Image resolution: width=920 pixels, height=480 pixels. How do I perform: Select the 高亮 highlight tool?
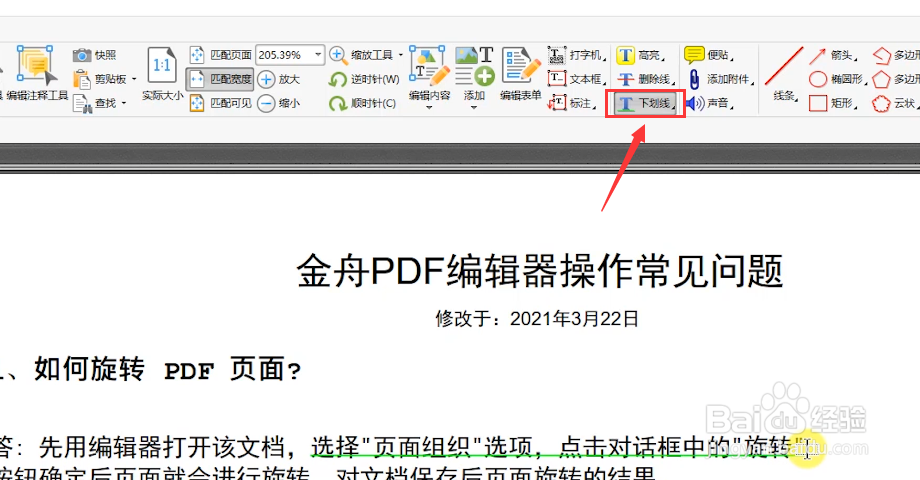point(641,55)
